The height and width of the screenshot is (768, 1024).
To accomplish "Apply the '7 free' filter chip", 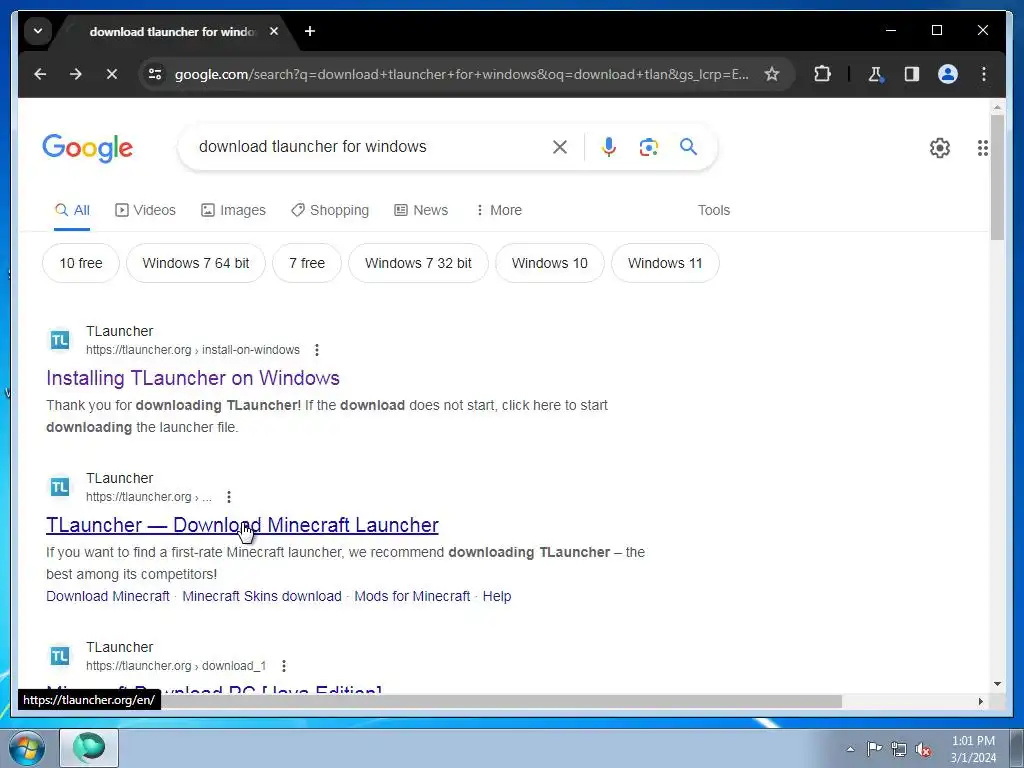I will coord(307,263).
